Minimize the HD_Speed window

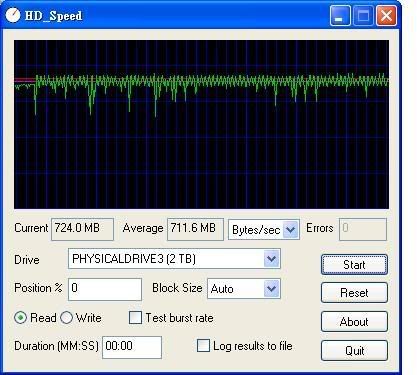(x=340, y=16)
